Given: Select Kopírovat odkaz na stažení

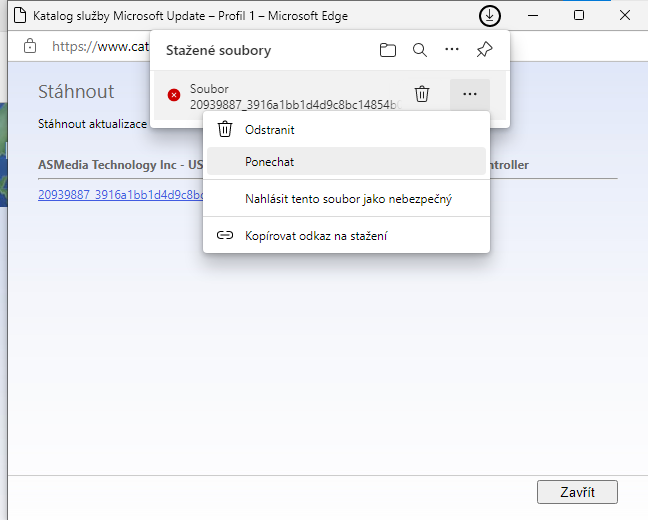Looking at the screenshot, I should click(x=346, y=236).
